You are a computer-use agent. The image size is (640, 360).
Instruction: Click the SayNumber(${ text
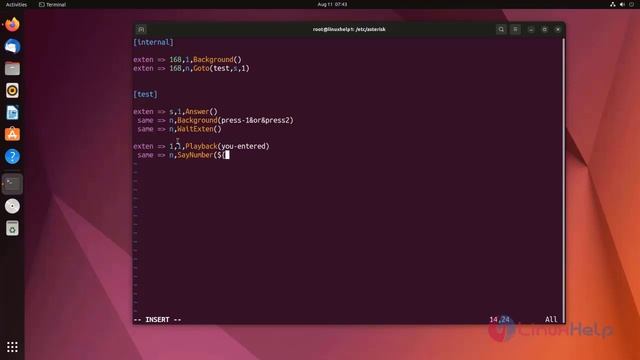(201, 155)
